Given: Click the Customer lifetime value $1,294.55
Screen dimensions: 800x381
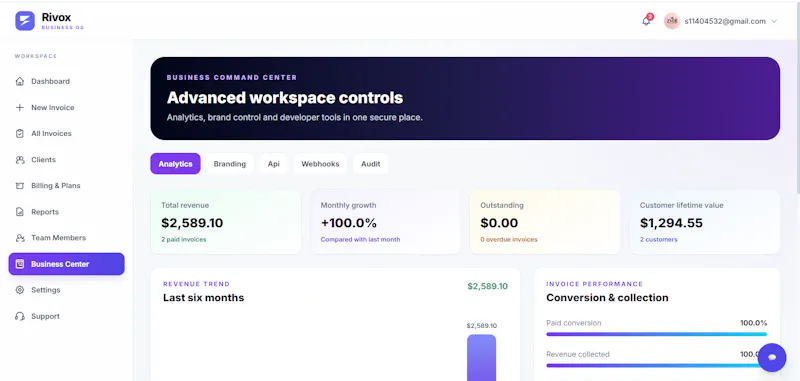Looking at the screenshot, I should coord(671,223).
